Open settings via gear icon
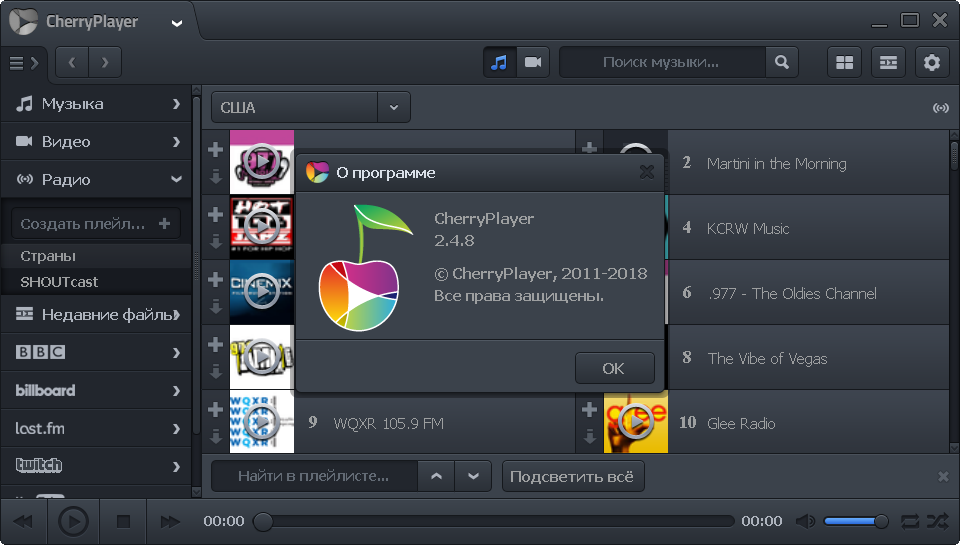Viewport: 960px width, 545px height. [x=932, y=62]
